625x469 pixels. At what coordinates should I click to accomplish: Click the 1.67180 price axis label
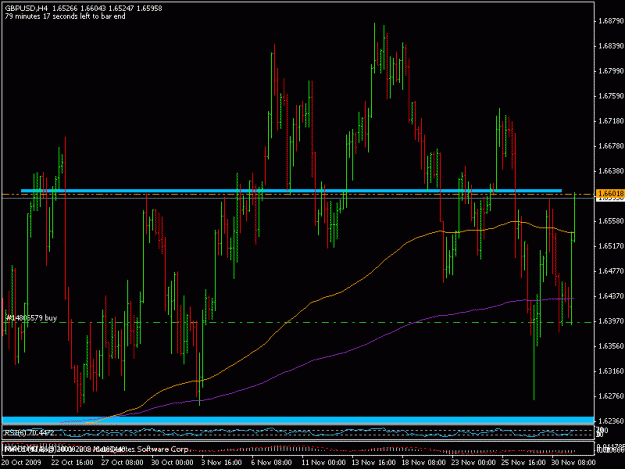click(611, 121)
